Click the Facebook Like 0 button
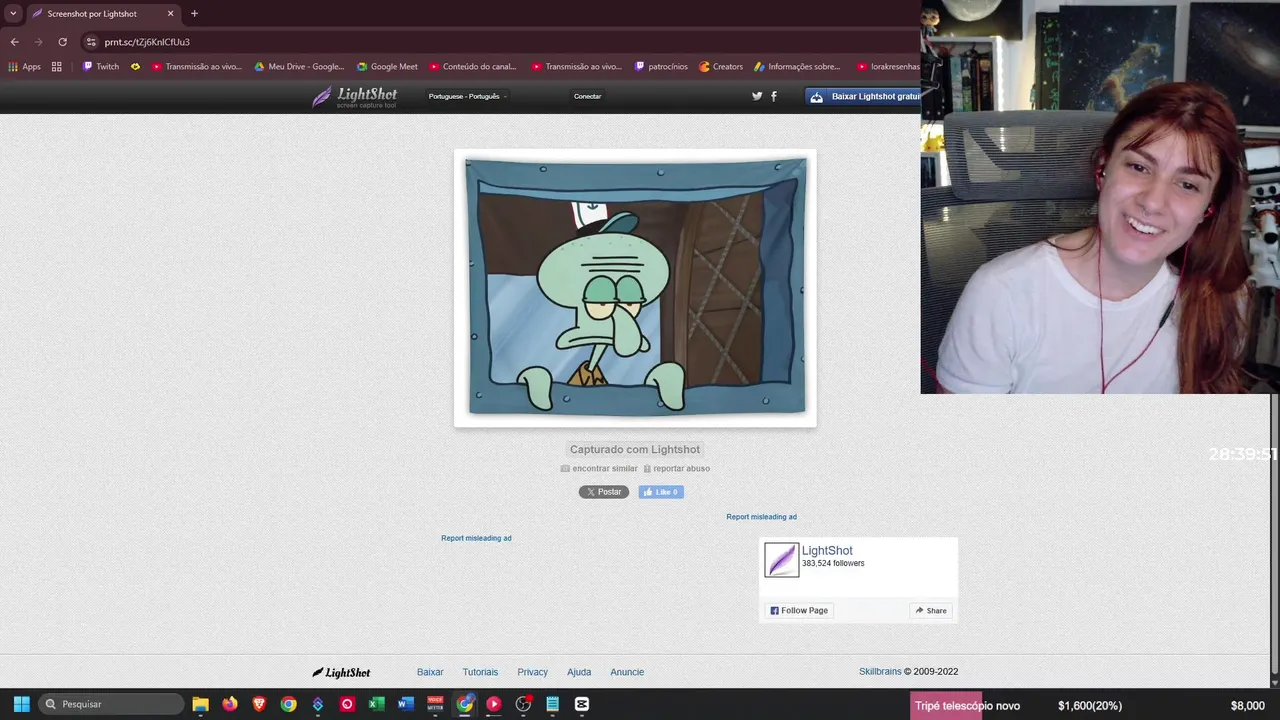 pyautogui.click(x=661, y=492)
